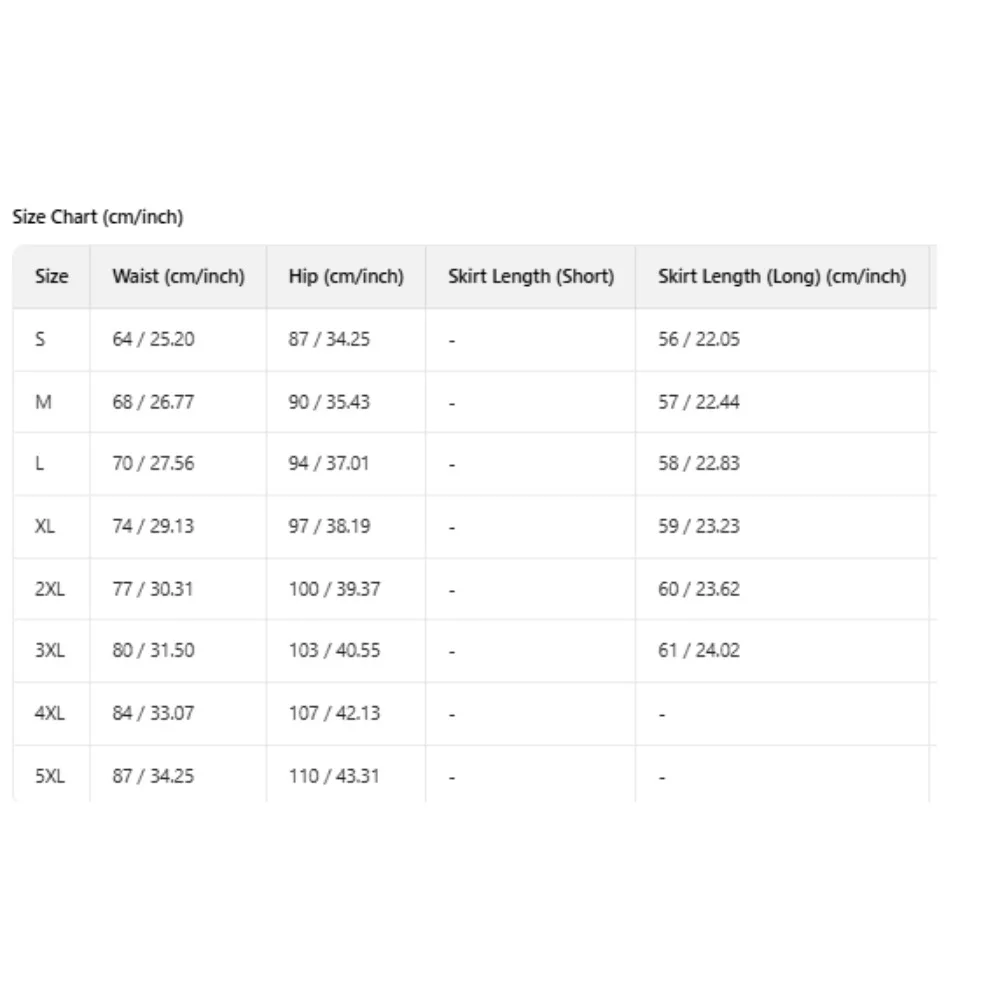Viewport: 1000px width, 1000px height.
Task: Click the Size Chart (cm/inch) title
Action: click(x=98, y=217)
